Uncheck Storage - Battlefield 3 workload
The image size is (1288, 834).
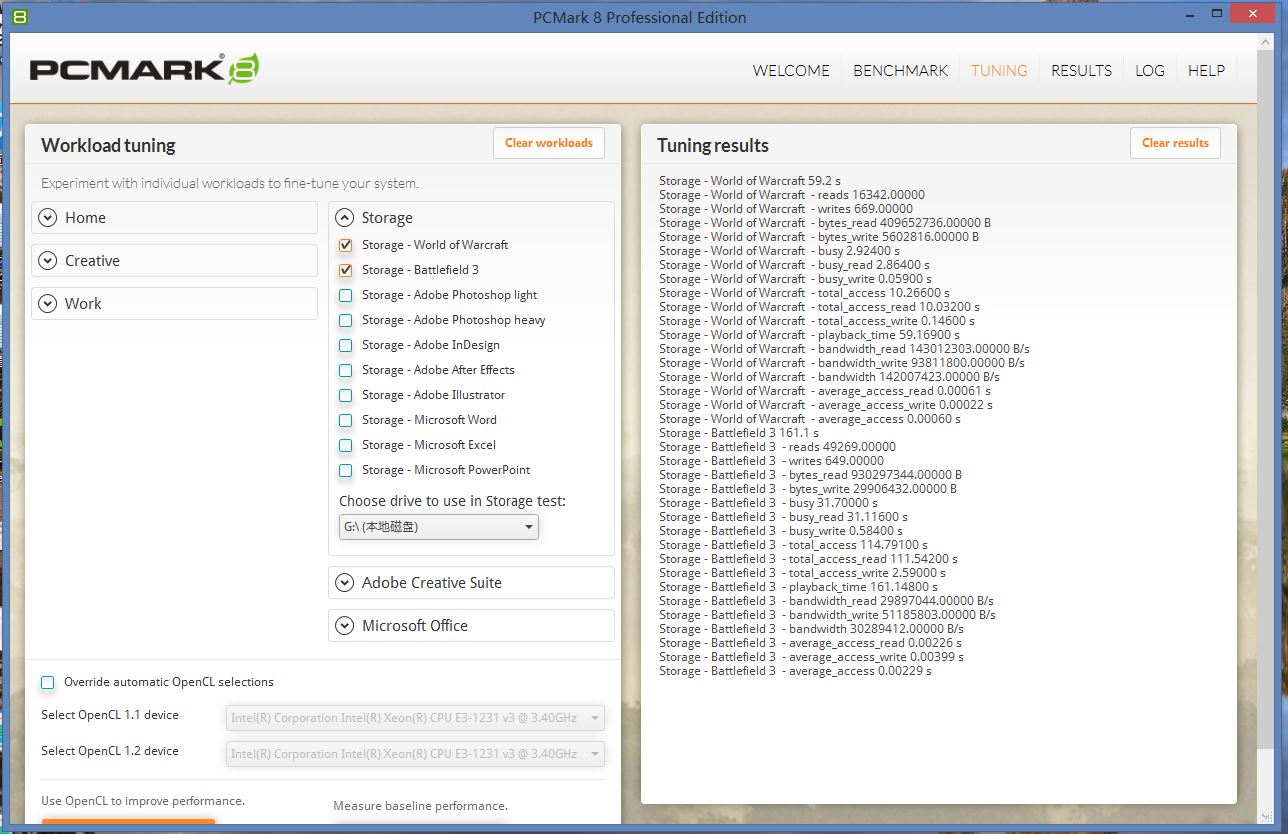coord(346,270)
